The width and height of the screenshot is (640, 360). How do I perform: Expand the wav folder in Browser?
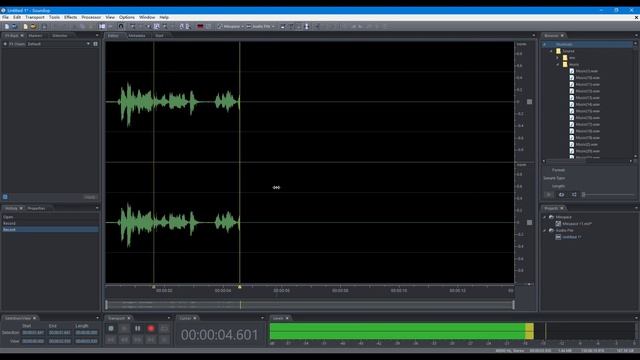558,58
